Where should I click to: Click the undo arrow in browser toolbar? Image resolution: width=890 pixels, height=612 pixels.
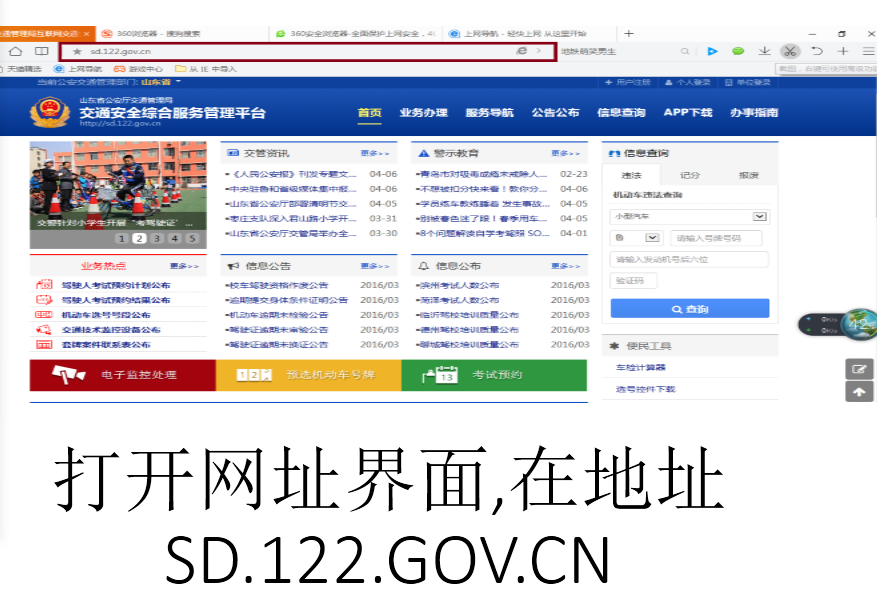[817, 51]
